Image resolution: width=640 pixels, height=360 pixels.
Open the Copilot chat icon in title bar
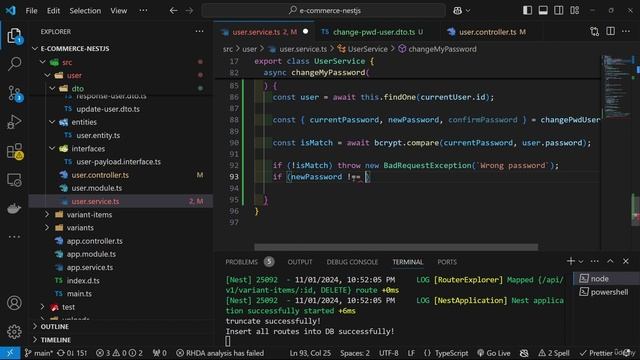point(458,11)
